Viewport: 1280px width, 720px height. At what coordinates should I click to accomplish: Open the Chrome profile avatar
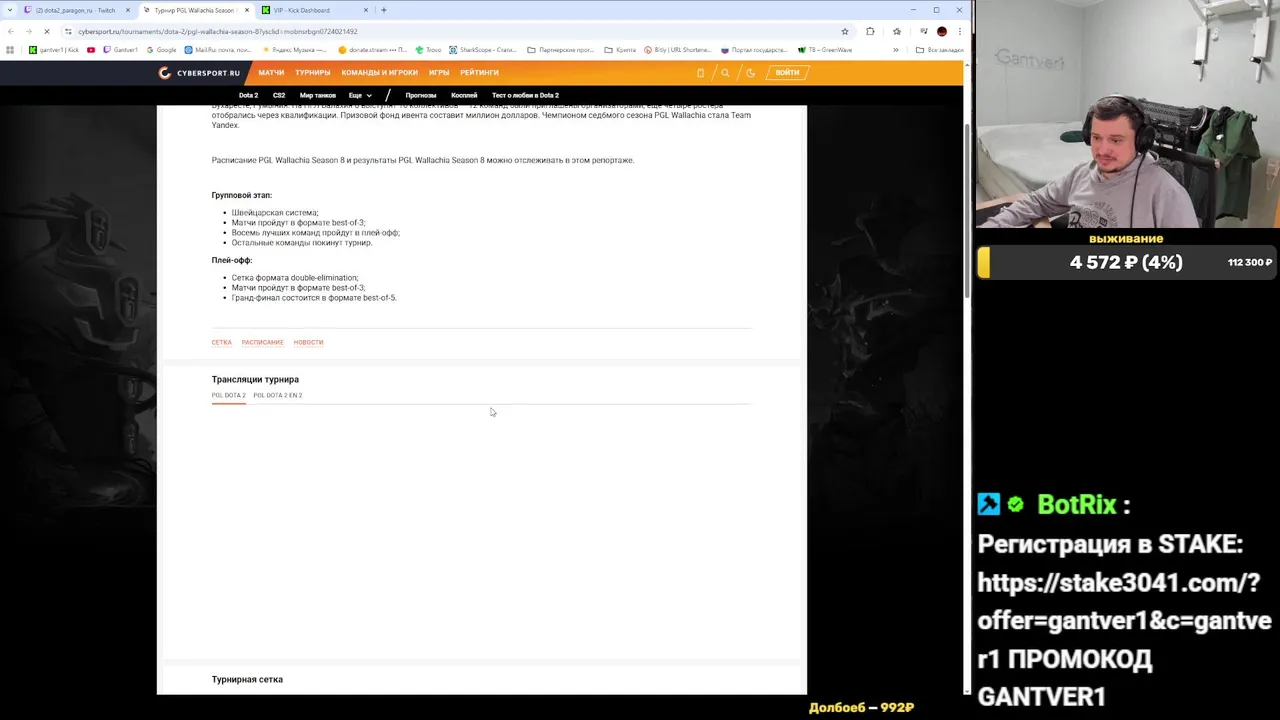[941, 31]
